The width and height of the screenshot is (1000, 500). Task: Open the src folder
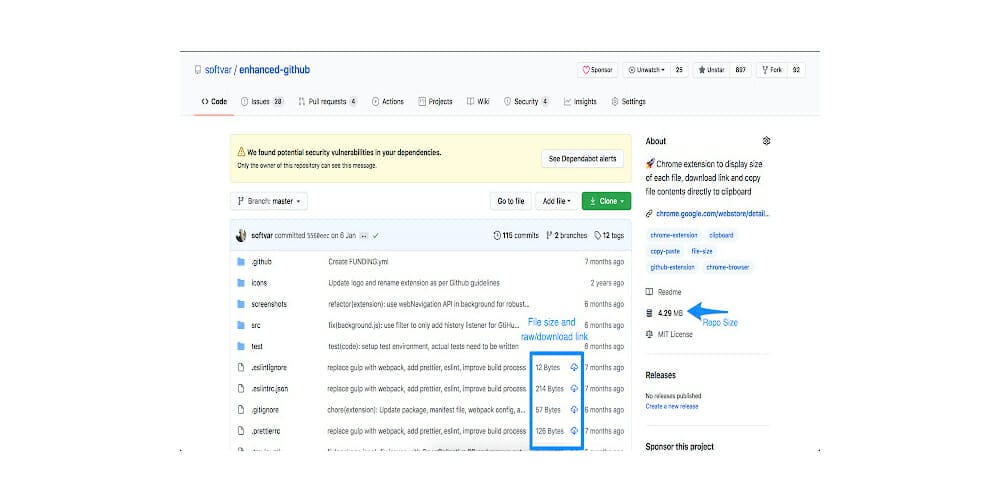pyautogui.click(x=256, y=325)
